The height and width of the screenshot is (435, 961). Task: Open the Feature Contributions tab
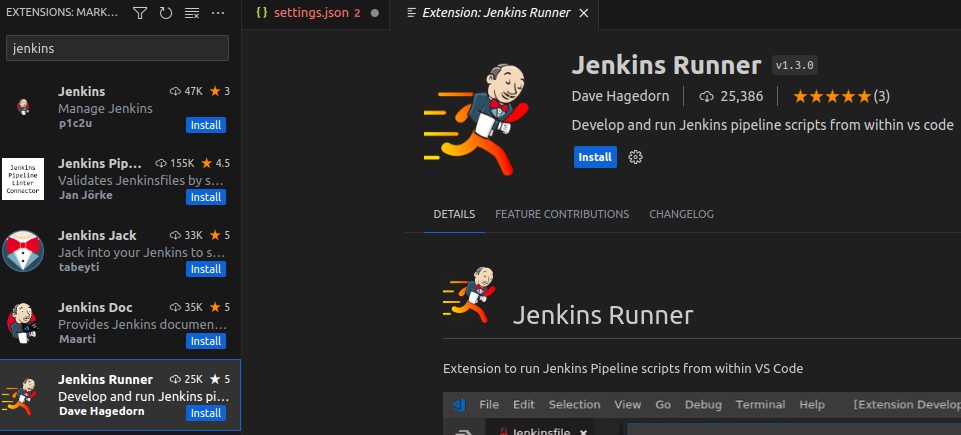(x=562, y=214)
